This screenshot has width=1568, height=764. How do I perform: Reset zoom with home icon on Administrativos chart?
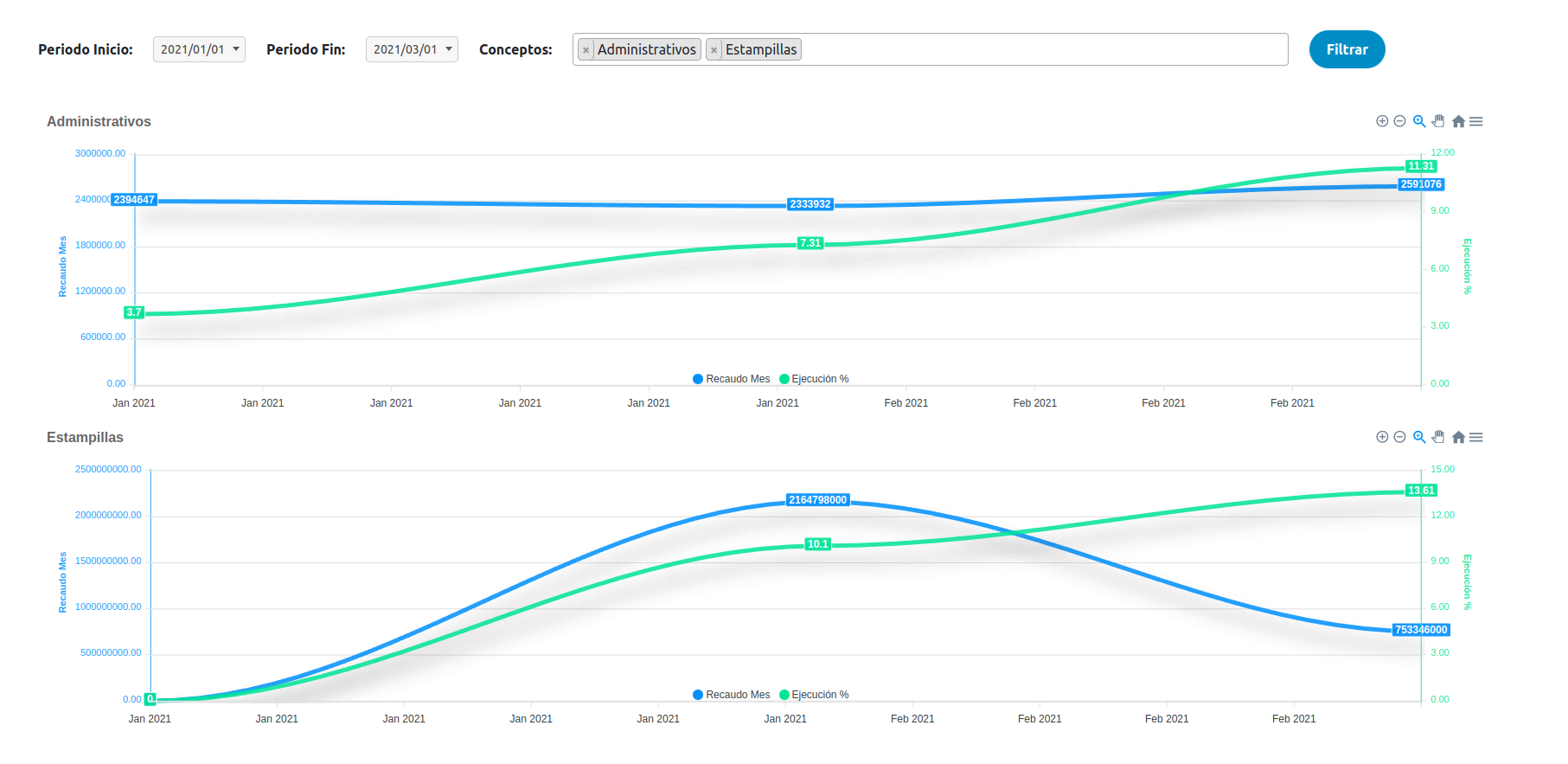1458,121
